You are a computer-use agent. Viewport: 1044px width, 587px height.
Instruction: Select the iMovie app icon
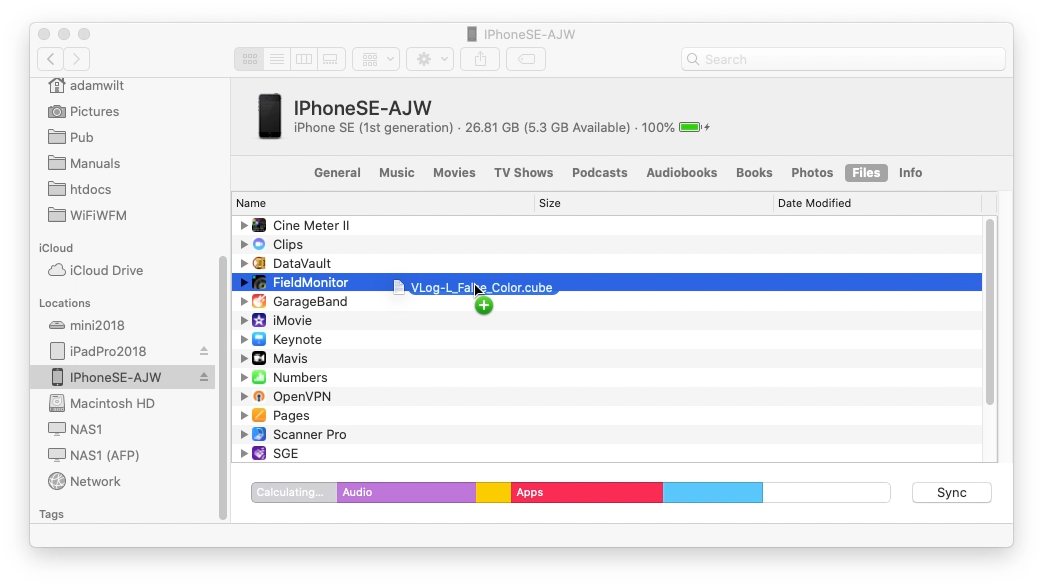(258, 320)
